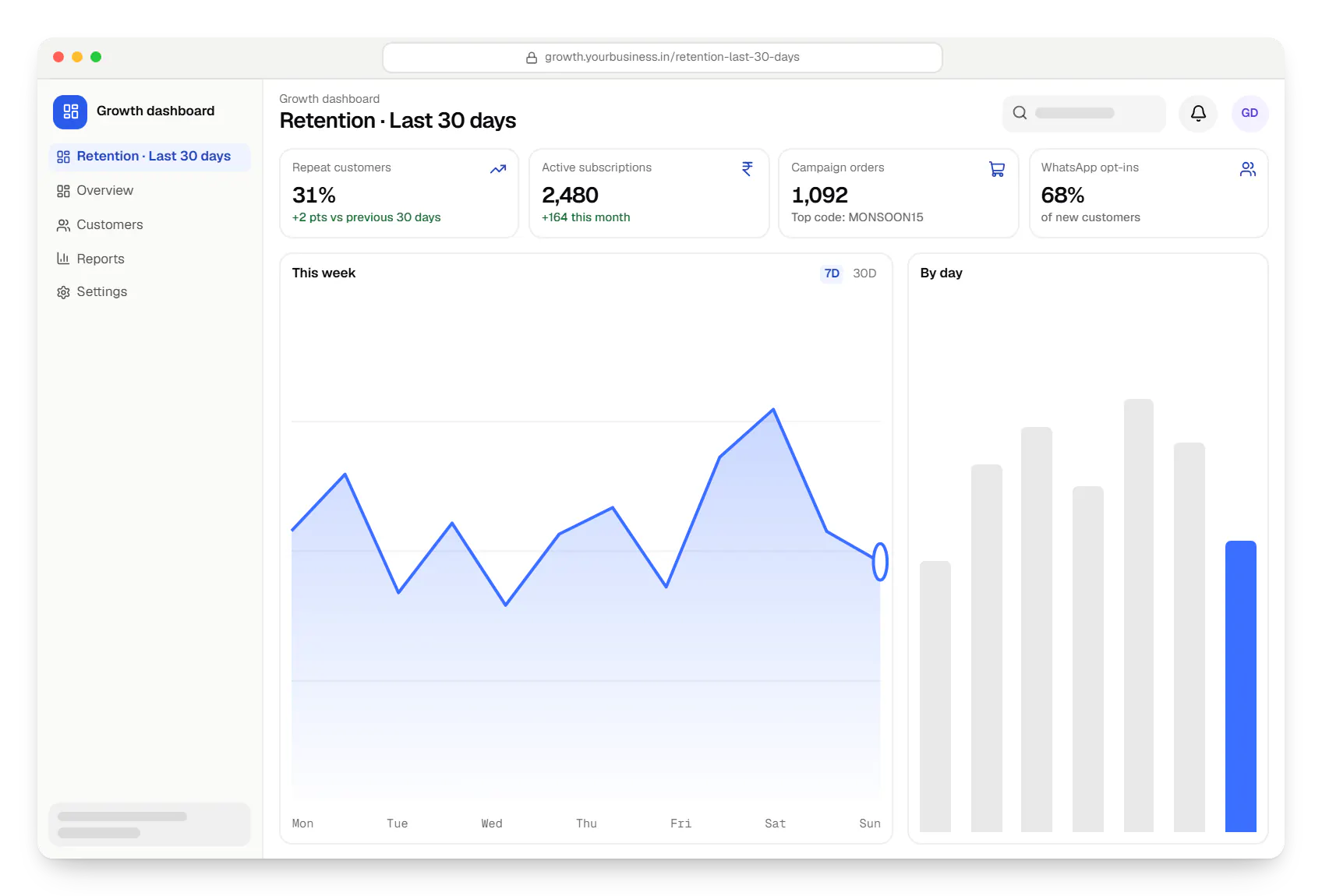
Task: Click the By day panel title
Action: (x=941, y=273)
